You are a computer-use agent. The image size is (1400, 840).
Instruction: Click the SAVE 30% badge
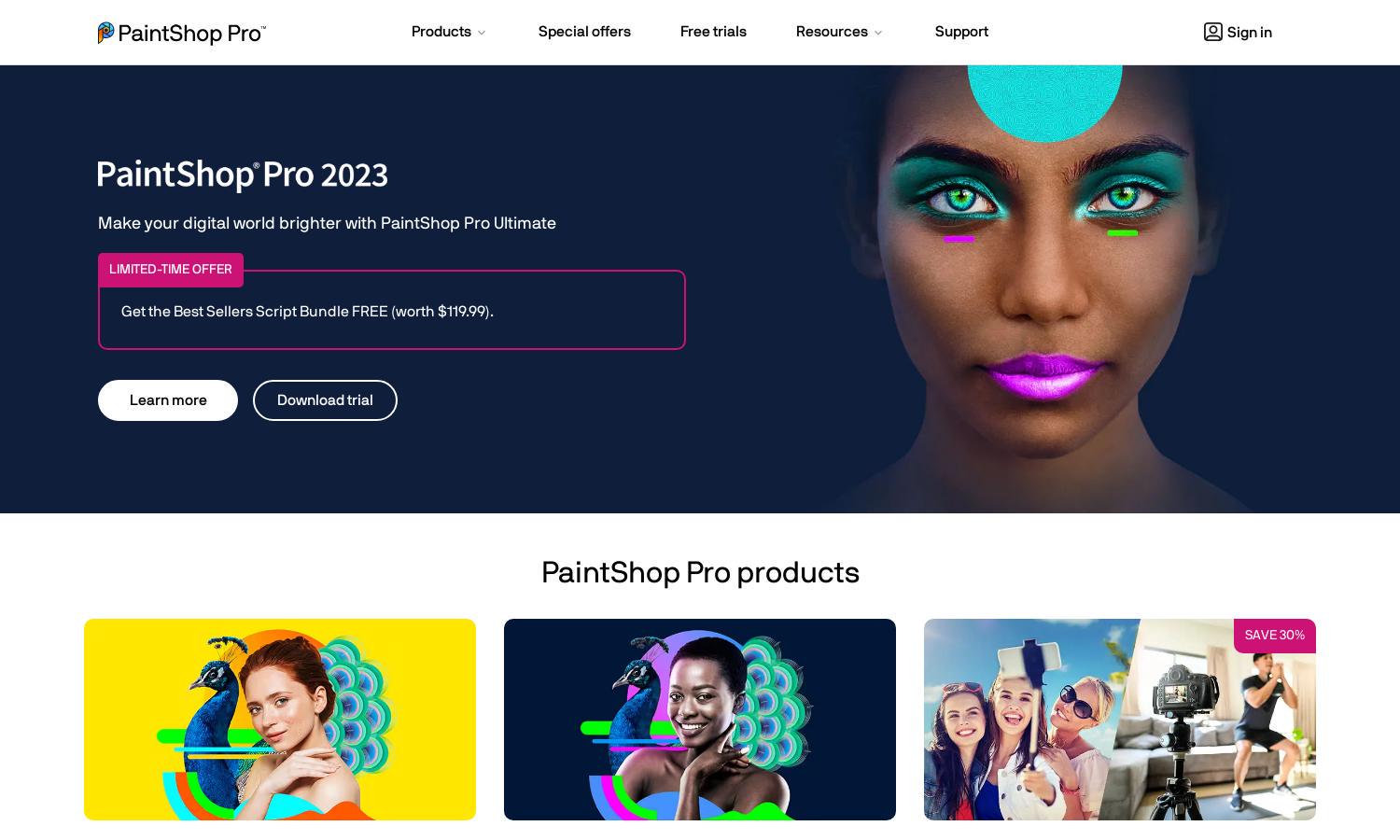pos(1275,636)
